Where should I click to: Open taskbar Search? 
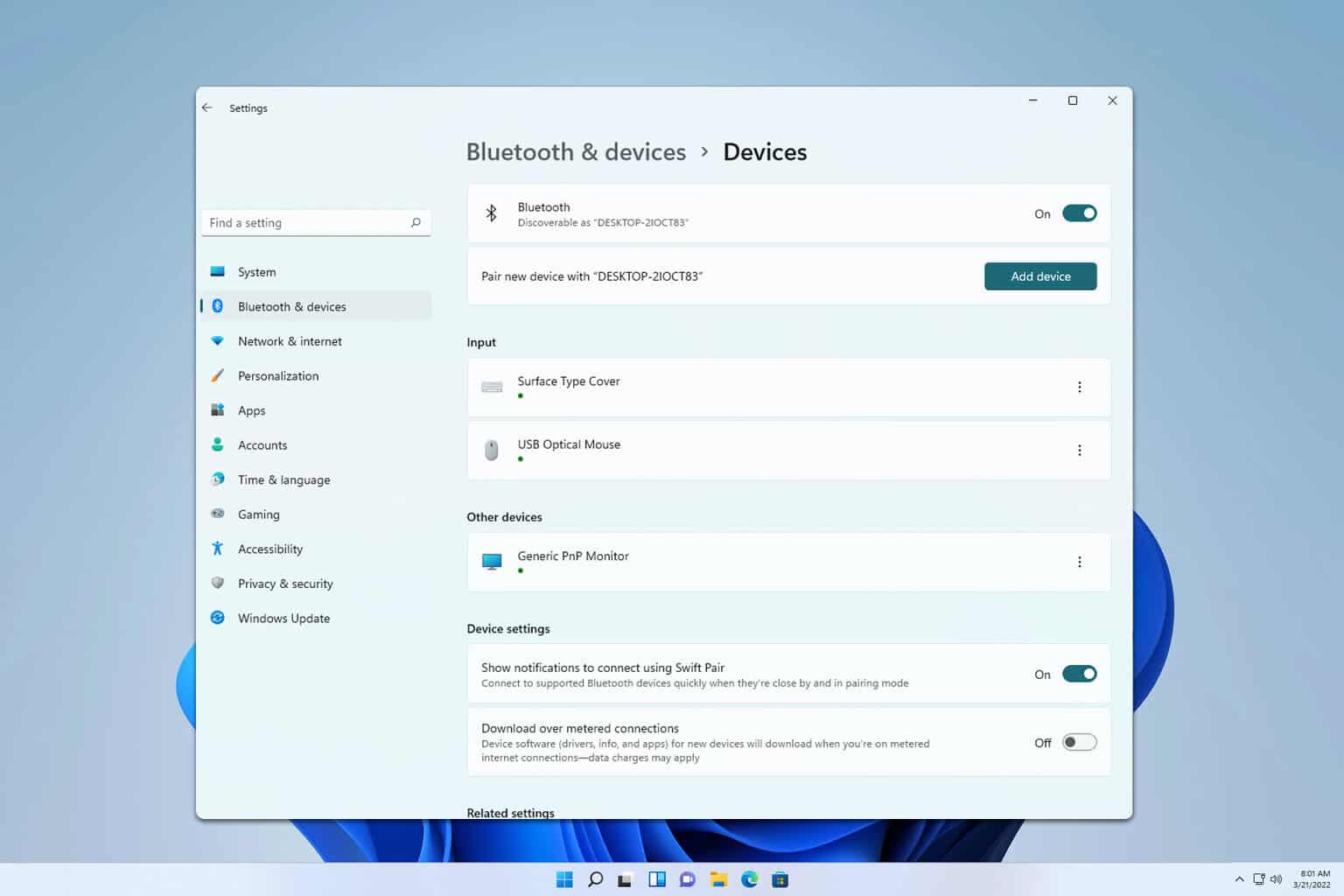(x=595, y=879)
